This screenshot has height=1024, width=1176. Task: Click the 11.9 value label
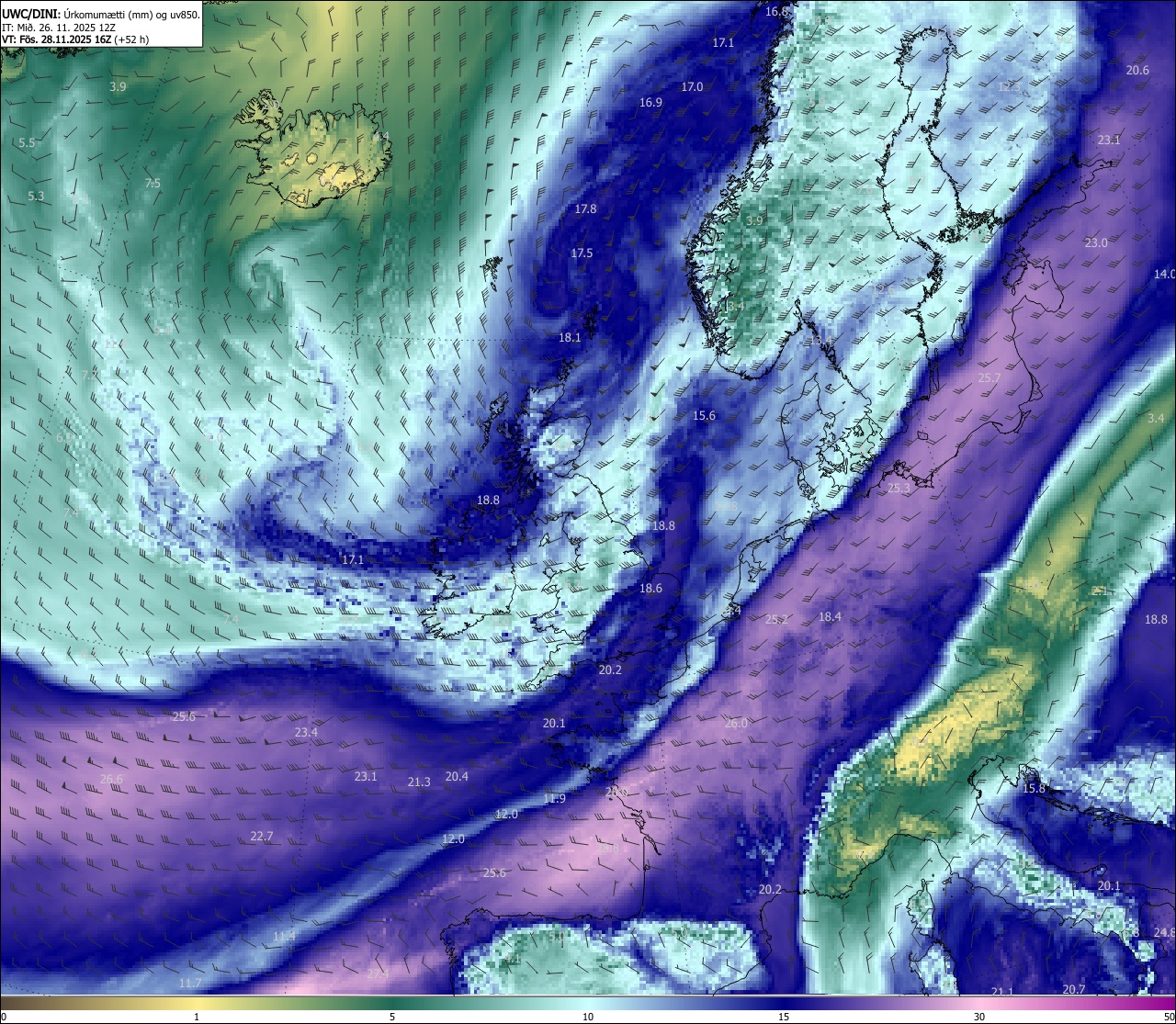554,799
